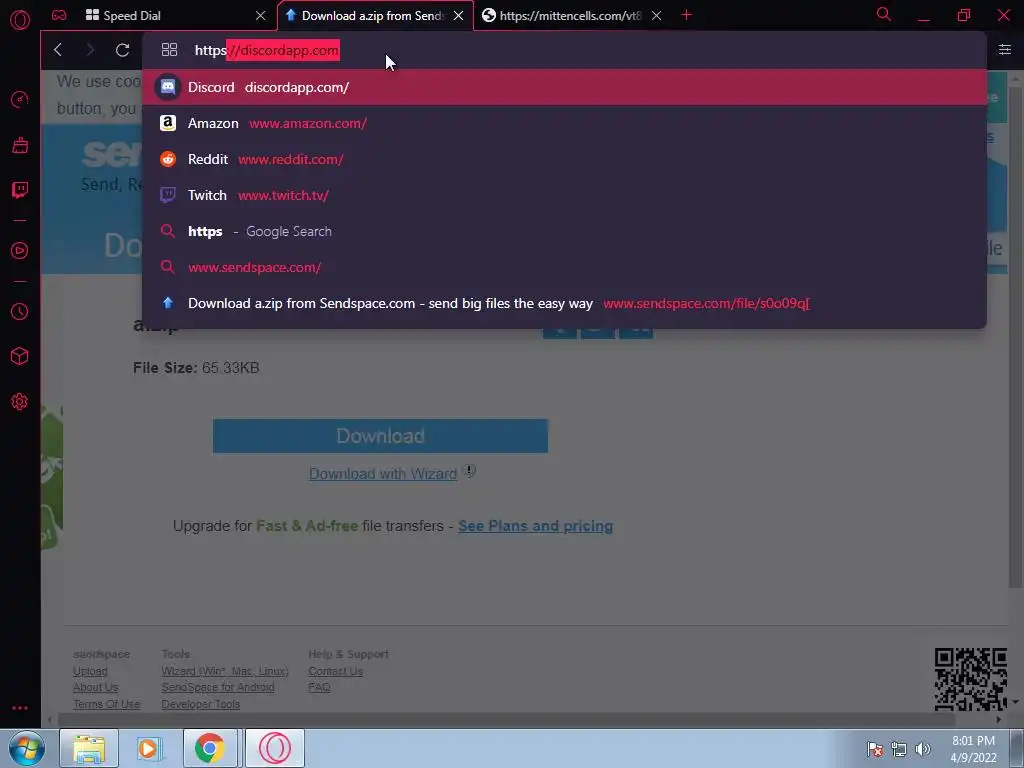Viewport: 1024px width, 768px height.
Task: Click the network tray icon
Action: click(899, 749)
